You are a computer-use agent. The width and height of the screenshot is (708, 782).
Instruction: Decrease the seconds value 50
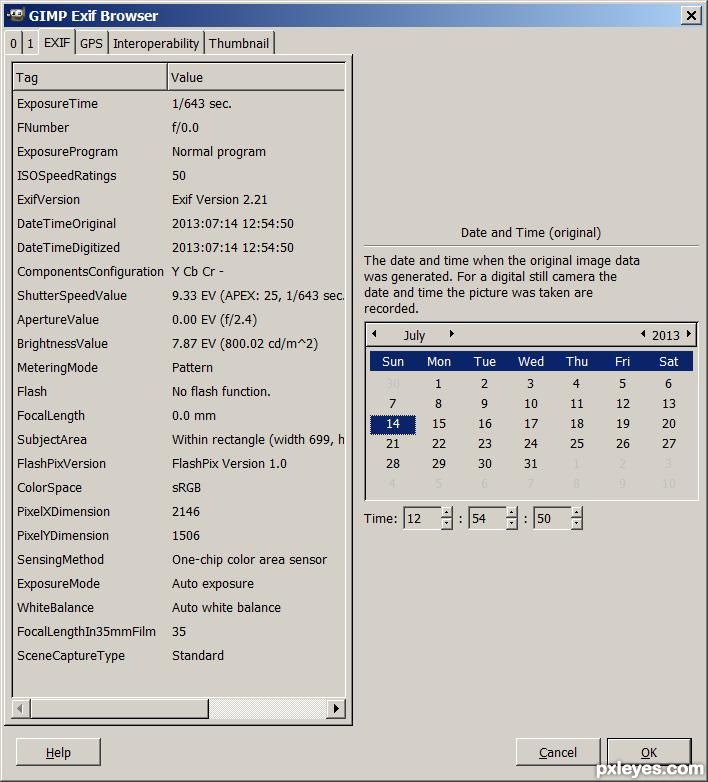click(576, 523)
